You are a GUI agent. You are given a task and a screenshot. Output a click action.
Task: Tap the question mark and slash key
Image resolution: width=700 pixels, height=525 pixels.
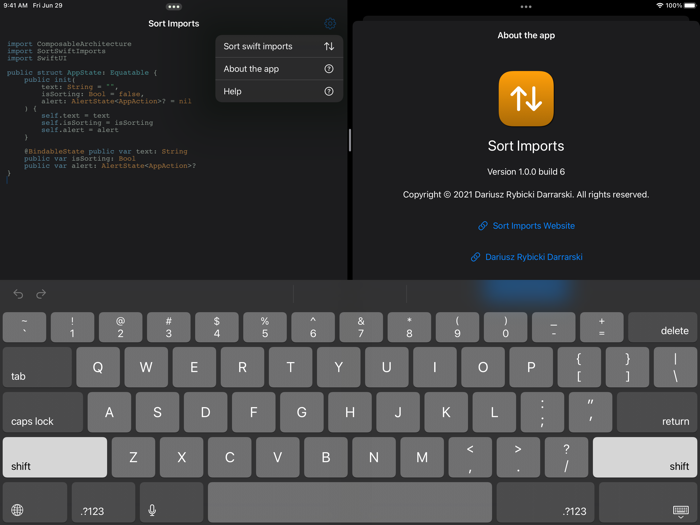pyautogui.click(x=566, y=457)
